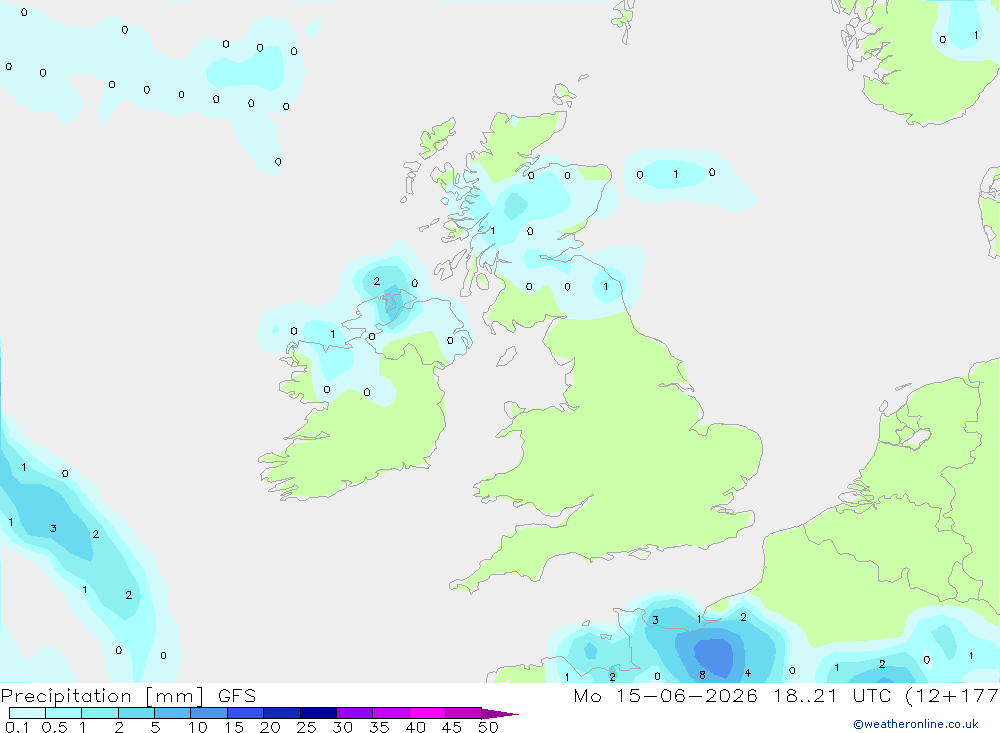Click the 20–25 mm navy legend swatch
Screen dimensions: 1000x733
click(281, 713)
